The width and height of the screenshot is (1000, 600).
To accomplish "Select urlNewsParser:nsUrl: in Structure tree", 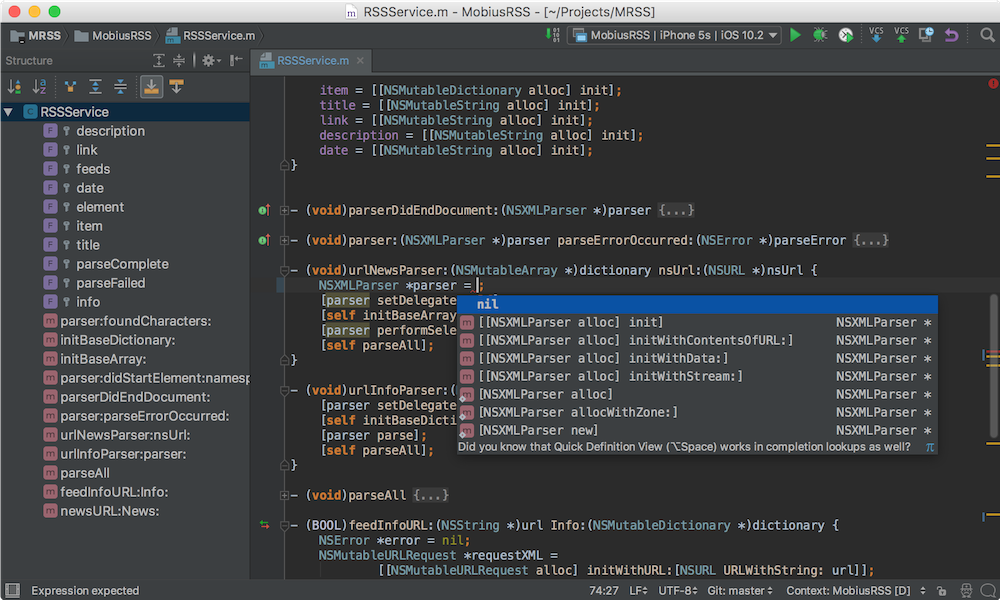I will pos(125,435).
